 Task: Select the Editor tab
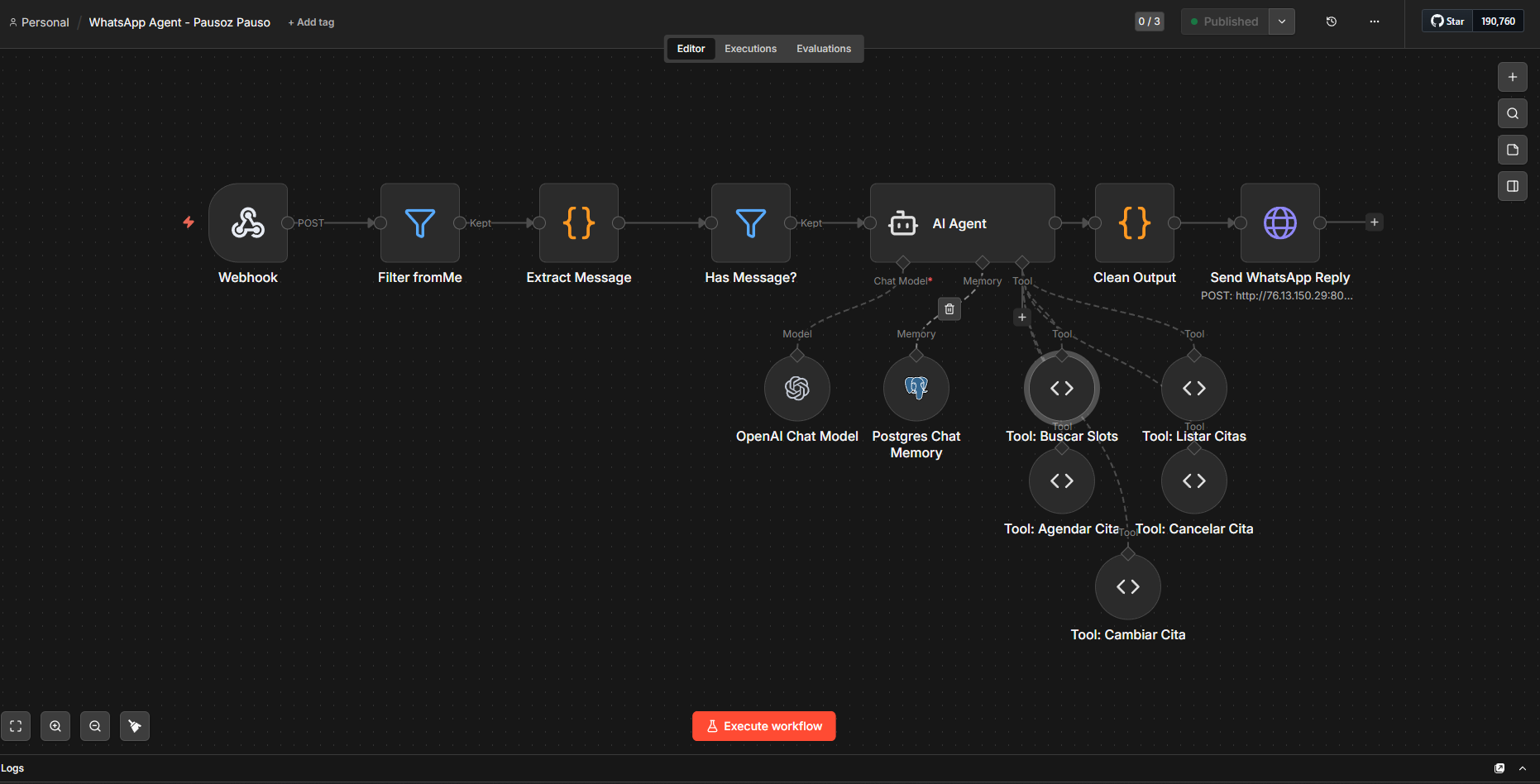tap(691, 49)
